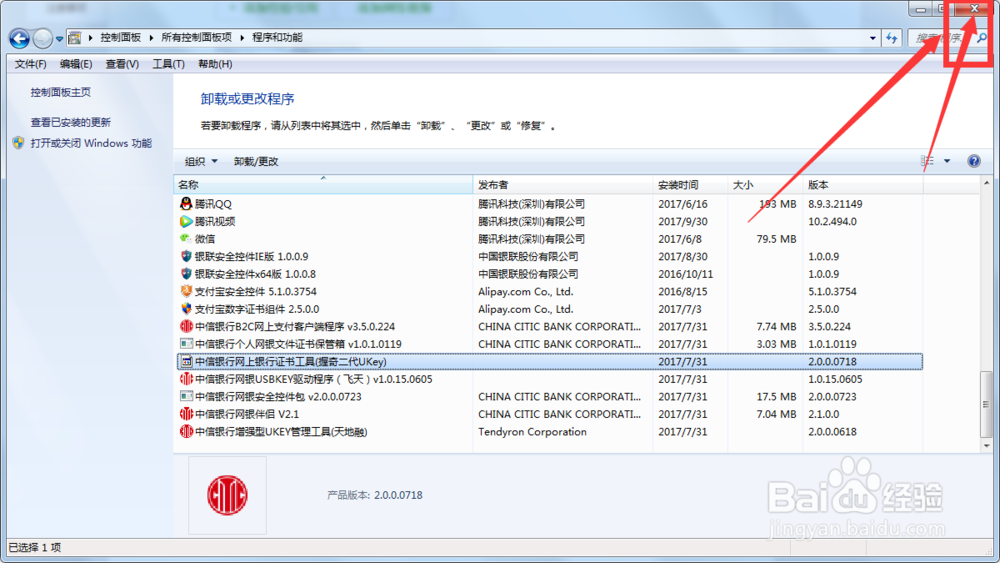1000x563 pixels.
Task: Click 卸载/更改 button
Action: (256, 161)
